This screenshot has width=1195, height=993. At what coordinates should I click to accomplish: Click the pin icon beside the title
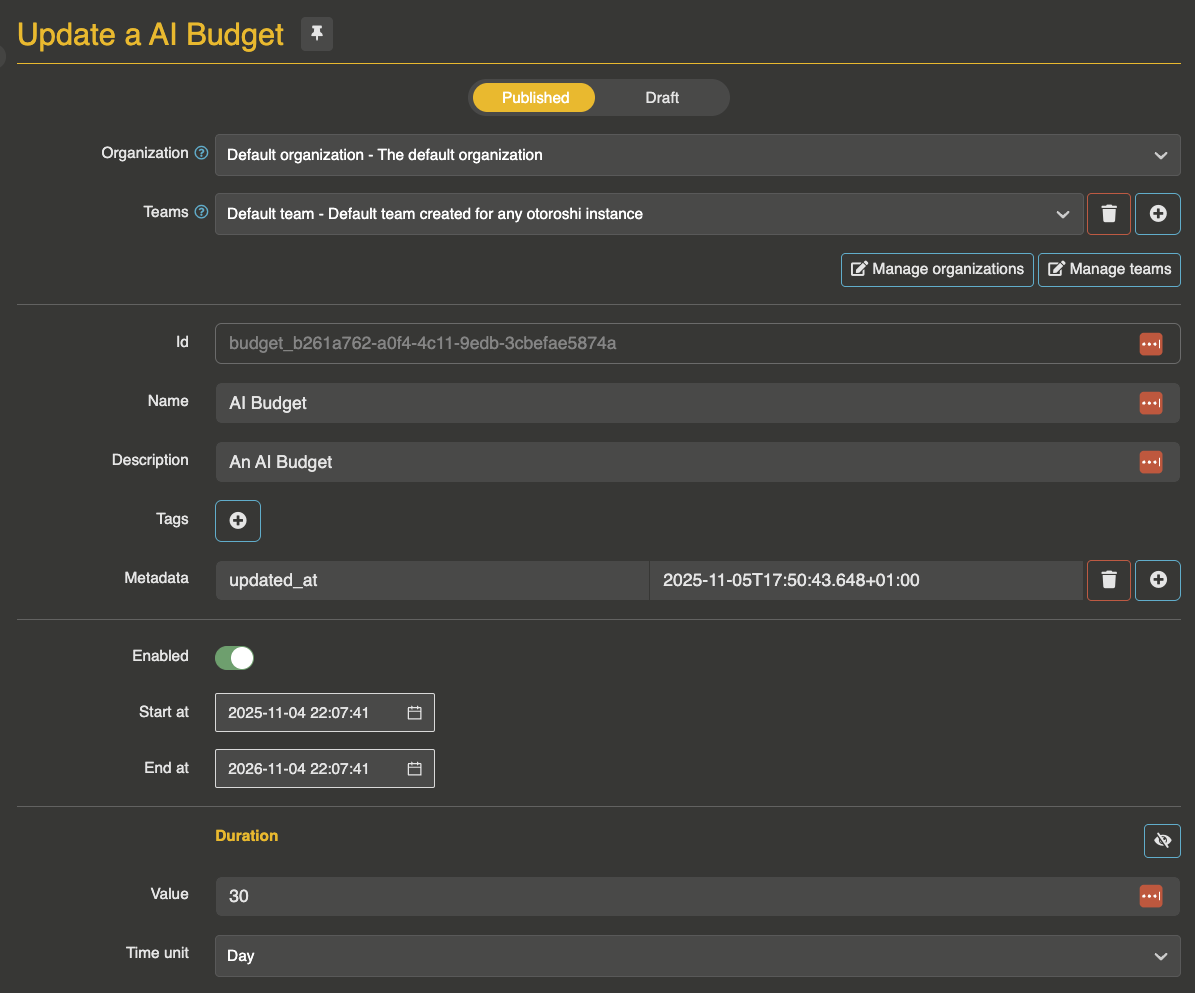317,34
